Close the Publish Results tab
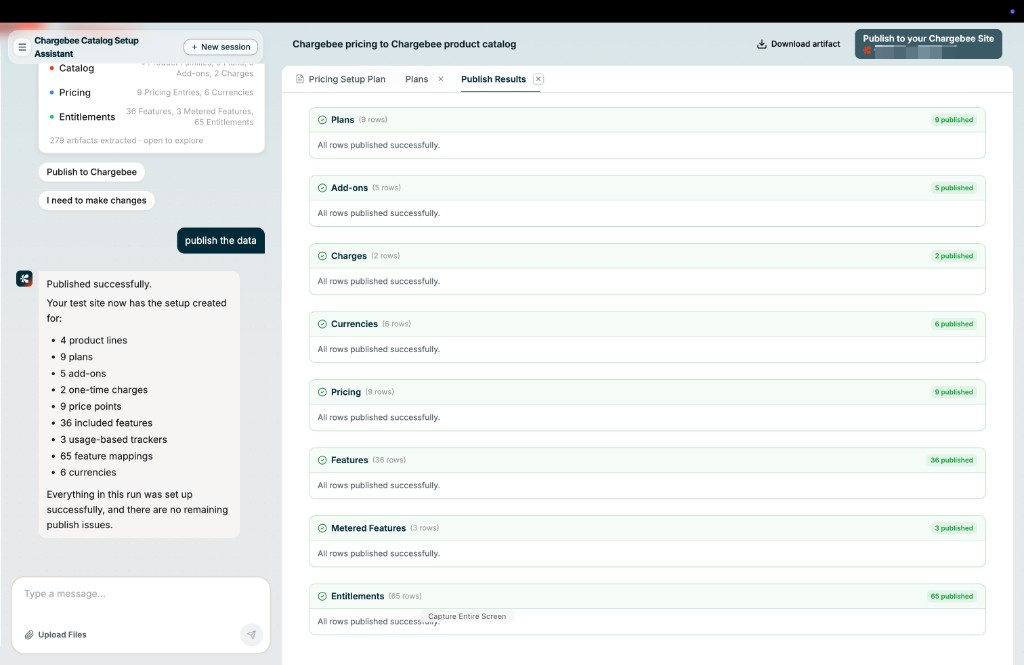Viewport: 1024px width, 665px height. click(538, 79)
